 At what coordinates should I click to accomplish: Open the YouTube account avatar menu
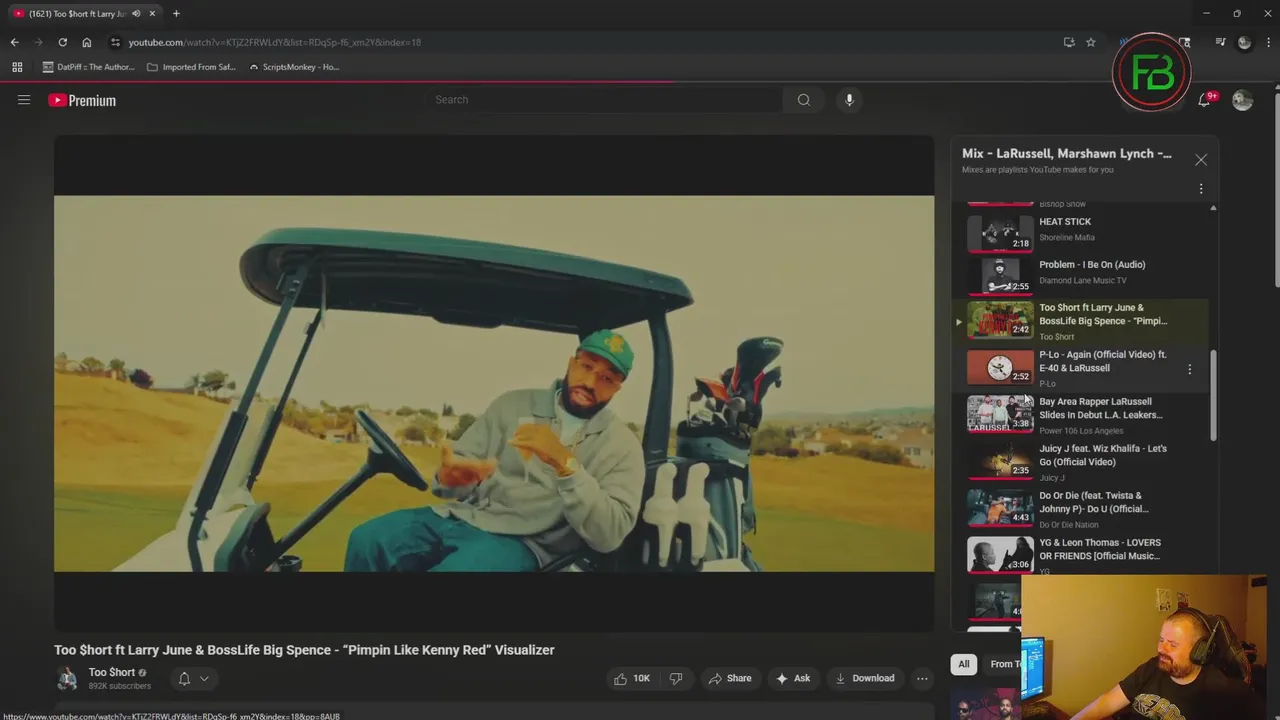click(1242, 100)
